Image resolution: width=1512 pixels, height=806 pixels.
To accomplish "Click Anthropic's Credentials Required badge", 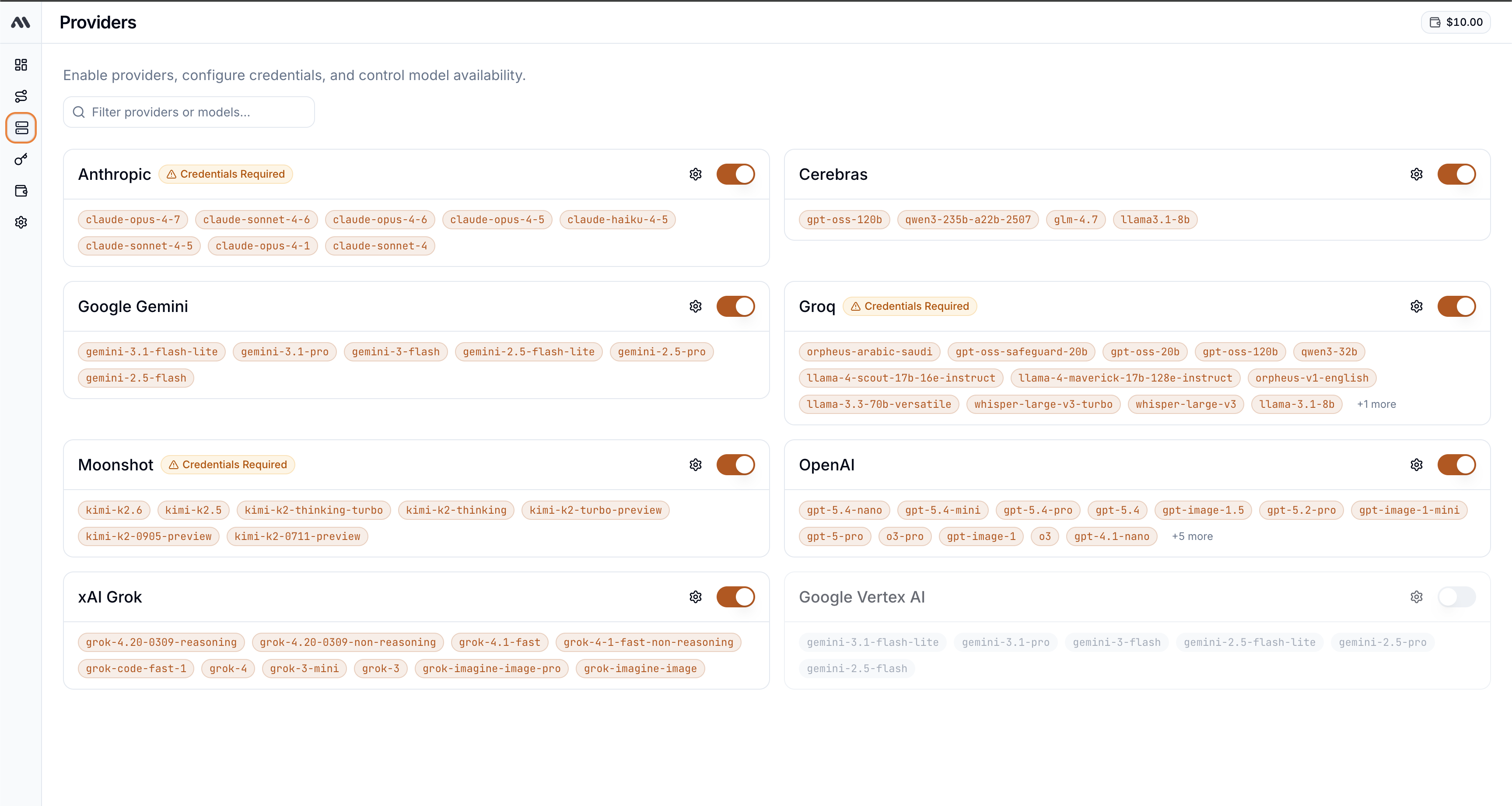I will 226,174.
